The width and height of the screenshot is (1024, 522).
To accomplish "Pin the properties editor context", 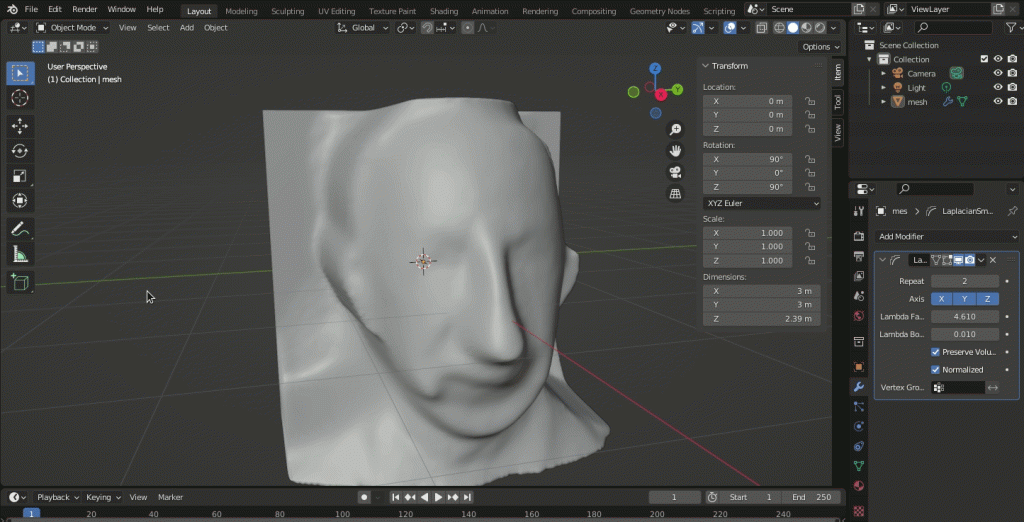I will [1012, 211].
